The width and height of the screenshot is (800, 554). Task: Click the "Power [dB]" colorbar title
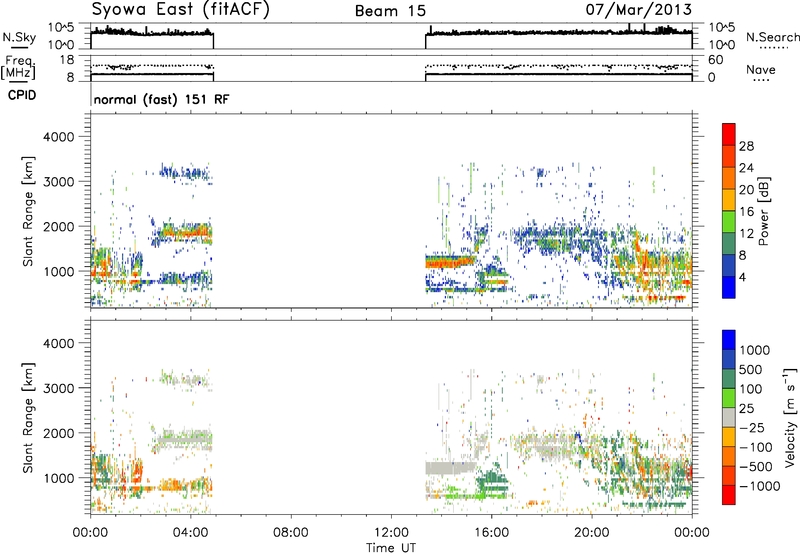click(764, 211)
